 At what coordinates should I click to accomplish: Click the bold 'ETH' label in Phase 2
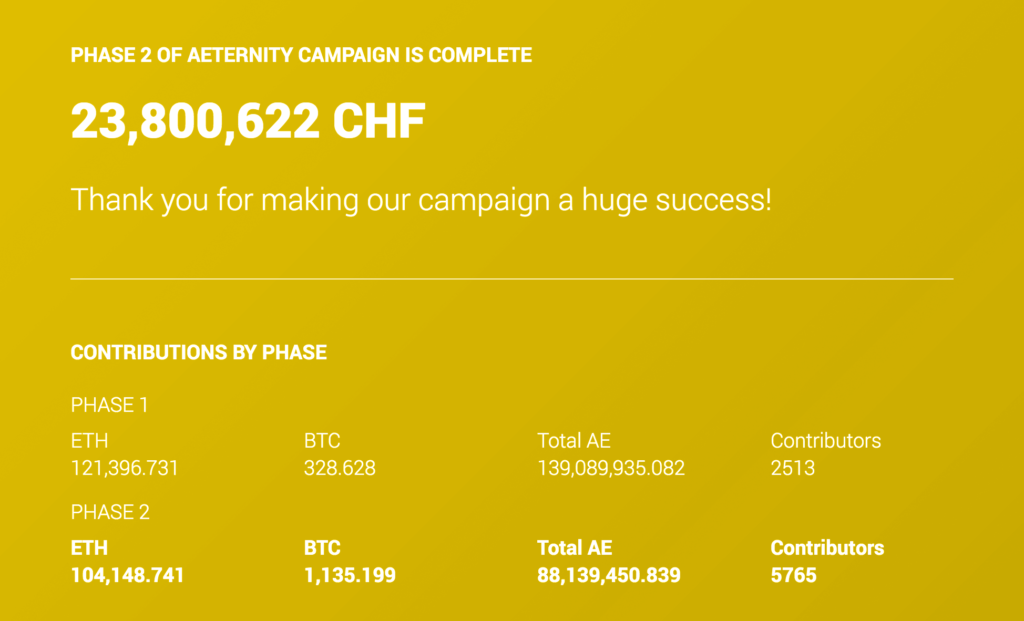coord(89,548)
